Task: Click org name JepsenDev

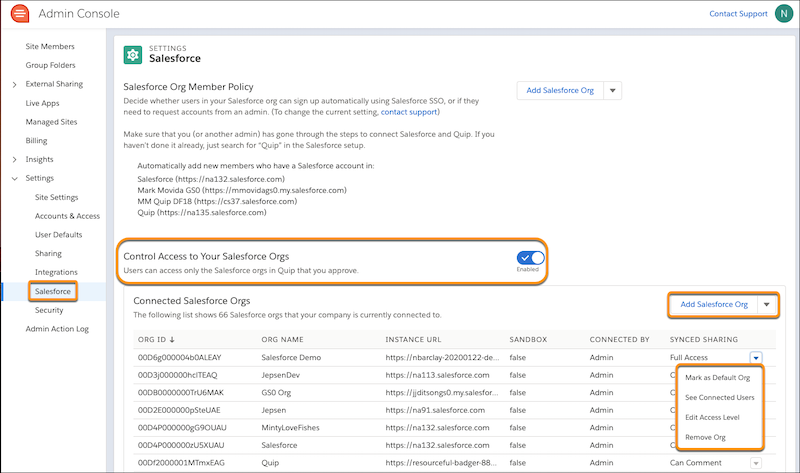Action: tap(281, 375)
